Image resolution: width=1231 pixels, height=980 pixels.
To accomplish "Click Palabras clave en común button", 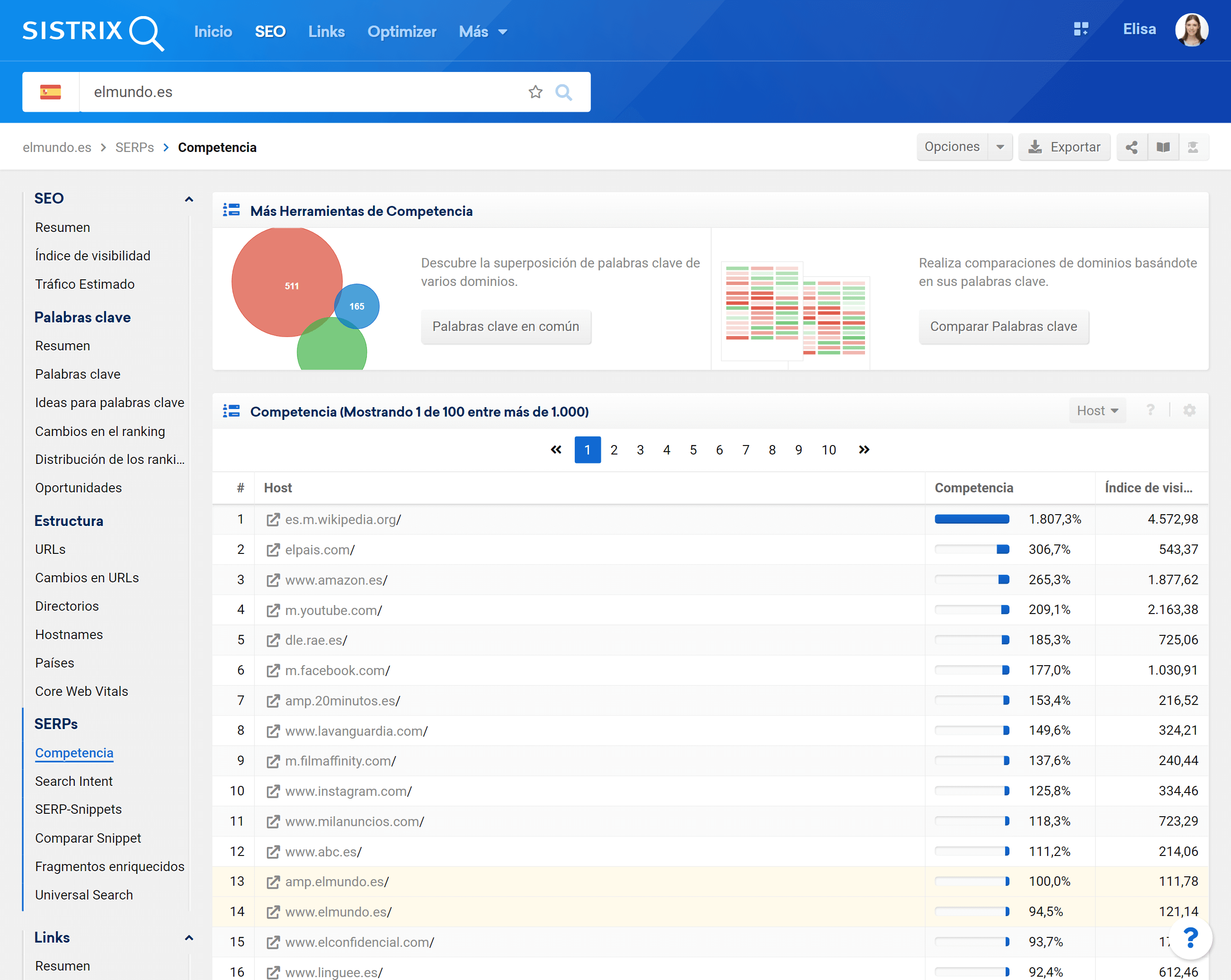I will point(505,327).
